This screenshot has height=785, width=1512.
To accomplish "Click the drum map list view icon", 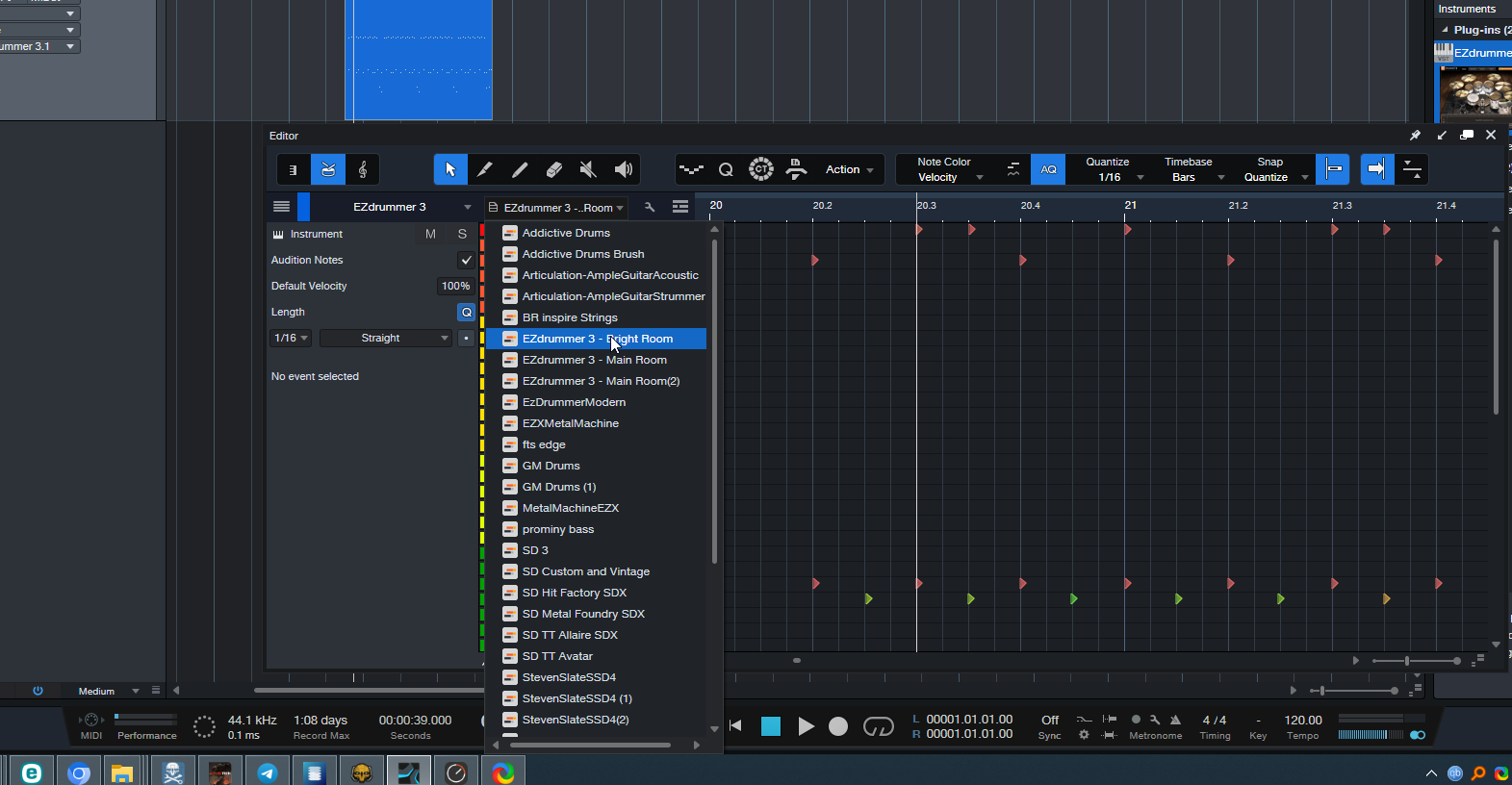I will pos(680,207).
